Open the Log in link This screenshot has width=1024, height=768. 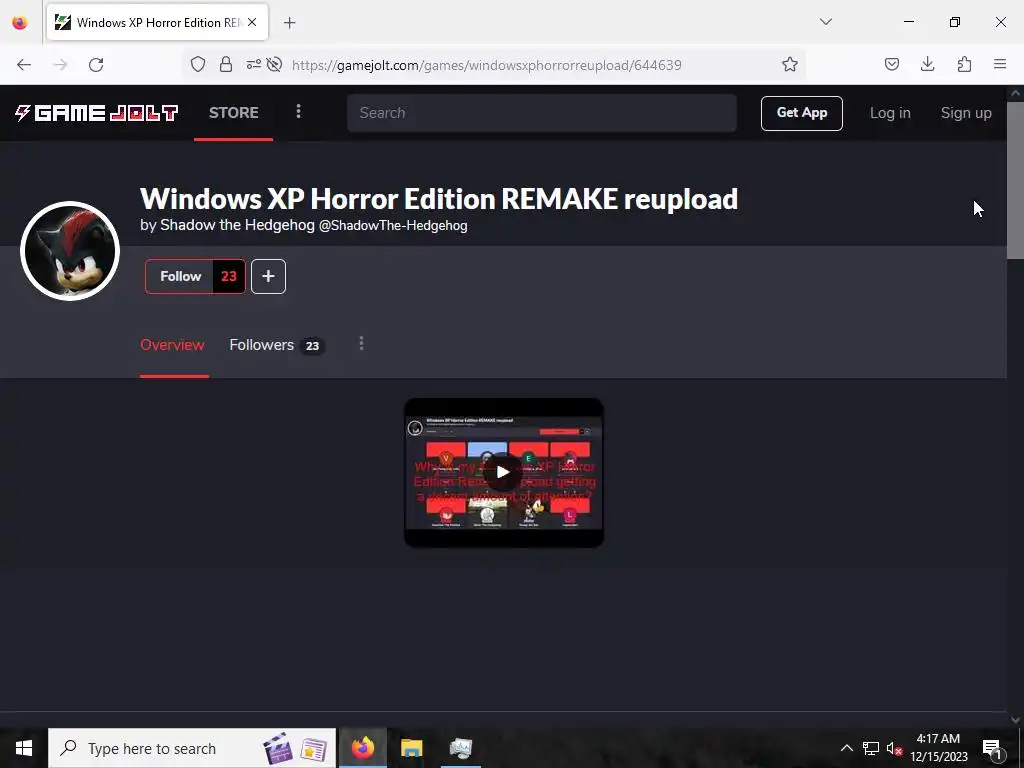(889, 113)
